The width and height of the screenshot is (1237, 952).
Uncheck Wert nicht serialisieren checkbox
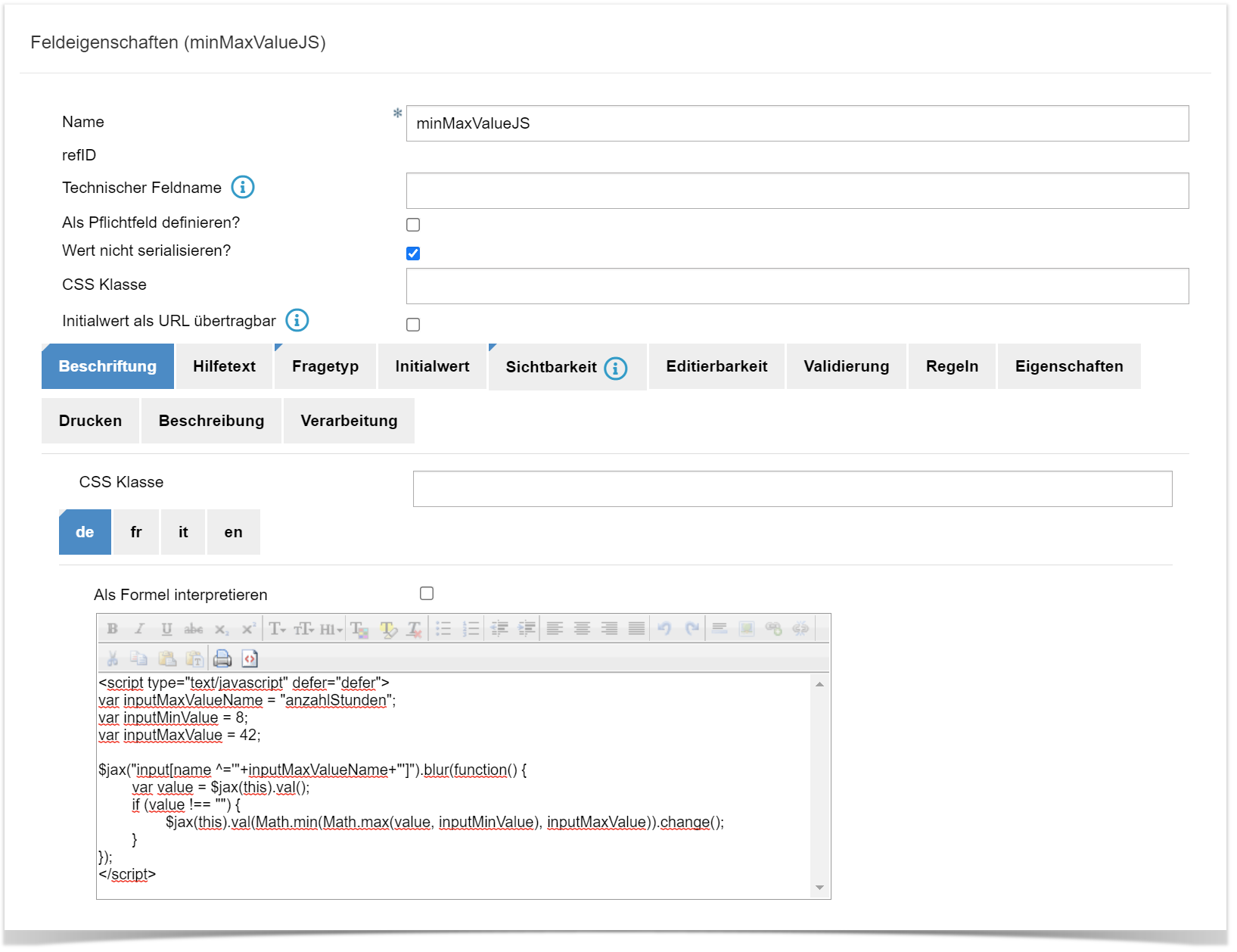pos(413,254)
